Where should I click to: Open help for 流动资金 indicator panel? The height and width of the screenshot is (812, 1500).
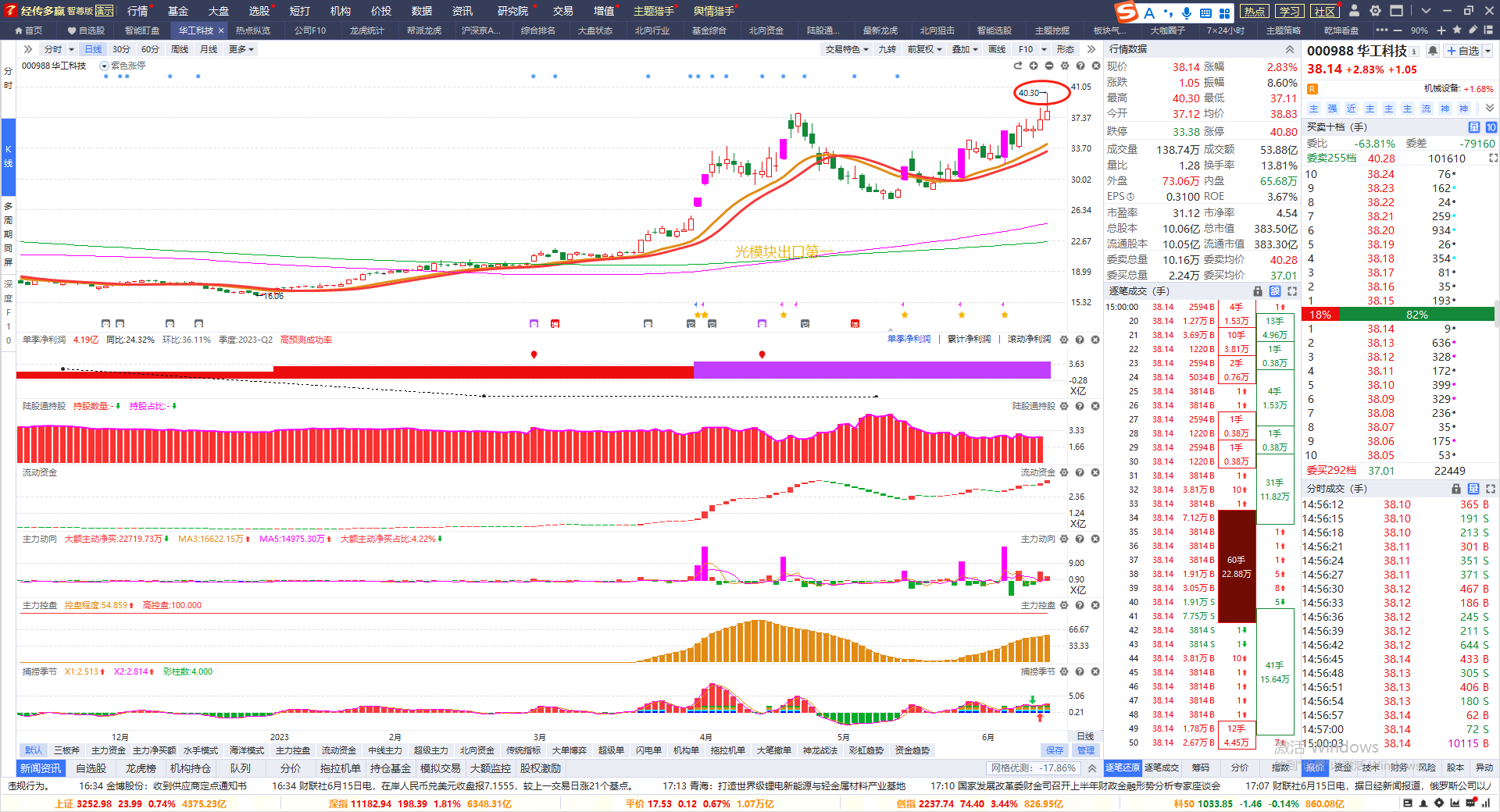click(x=1080, y=472)
